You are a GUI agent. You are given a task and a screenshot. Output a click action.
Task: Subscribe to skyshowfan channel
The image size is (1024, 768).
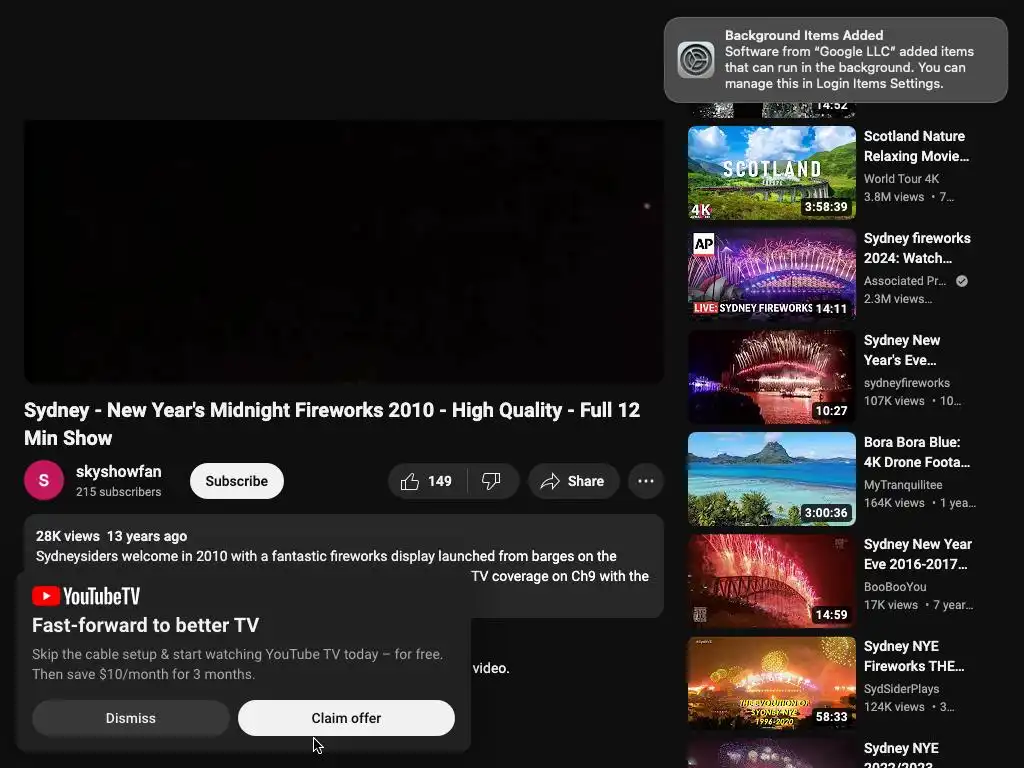pos(236,481)
